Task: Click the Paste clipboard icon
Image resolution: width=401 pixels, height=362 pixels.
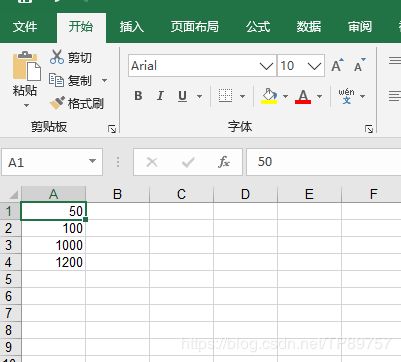Action: tap(26, 66)
